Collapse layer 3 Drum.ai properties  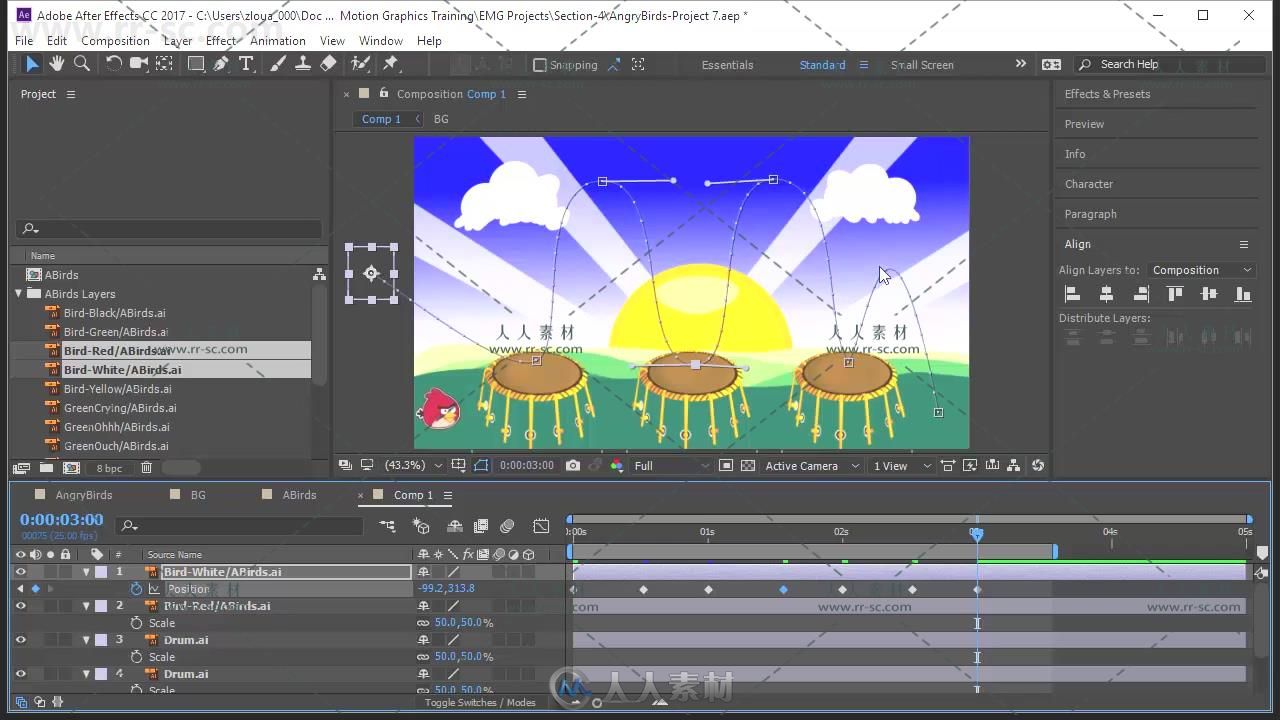pyautogui.click(x=86, y=640)
